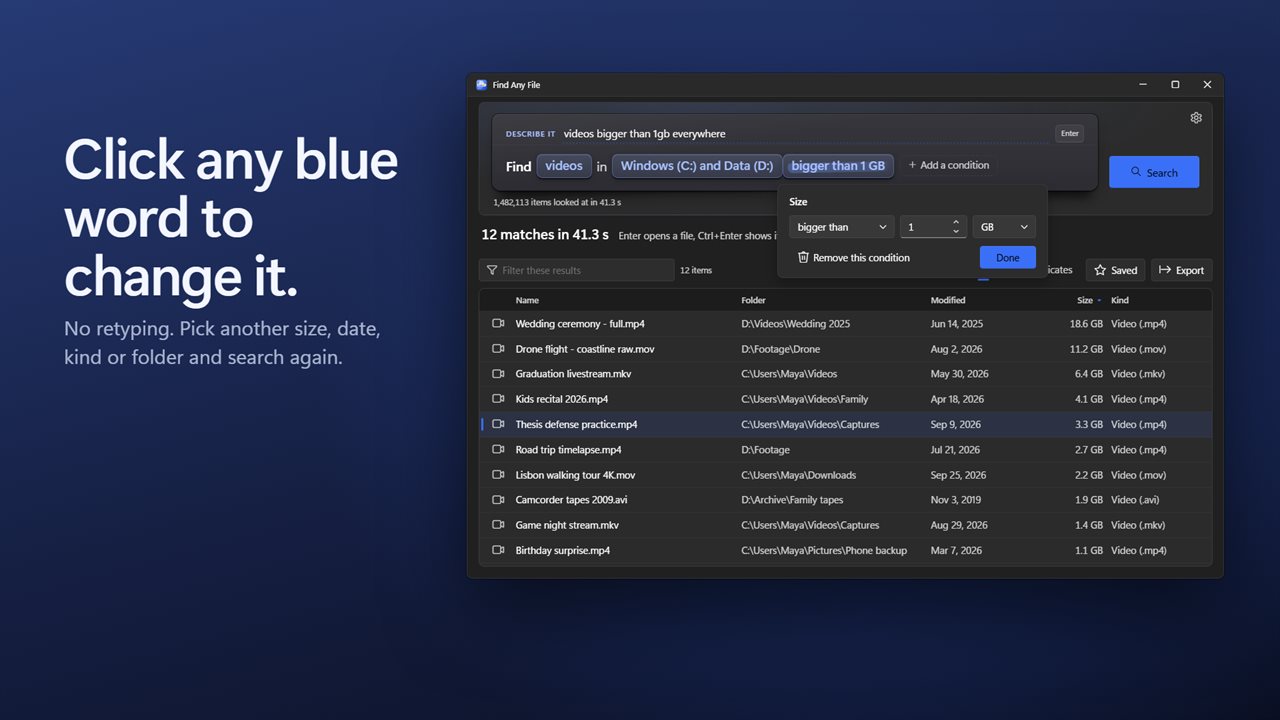Sort results by the Name column header
This screenshot has width=1280, height=720.
527,300
